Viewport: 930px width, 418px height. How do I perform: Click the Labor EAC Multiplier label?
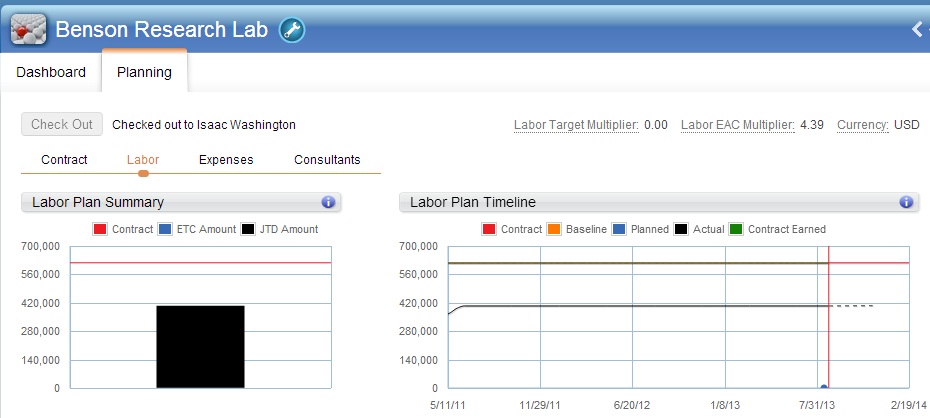click(738, 125)
